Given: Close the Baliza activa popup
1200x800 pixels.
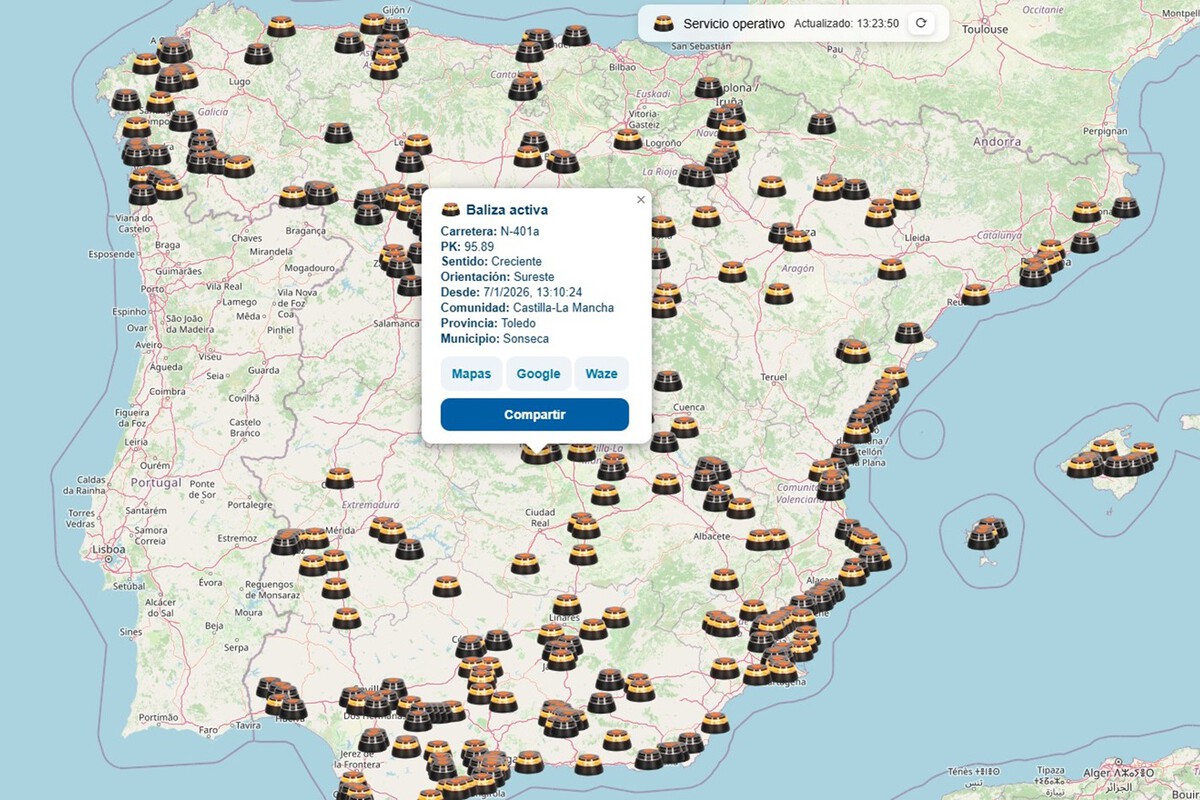Looking at the screenshot, I should [641, 200].
